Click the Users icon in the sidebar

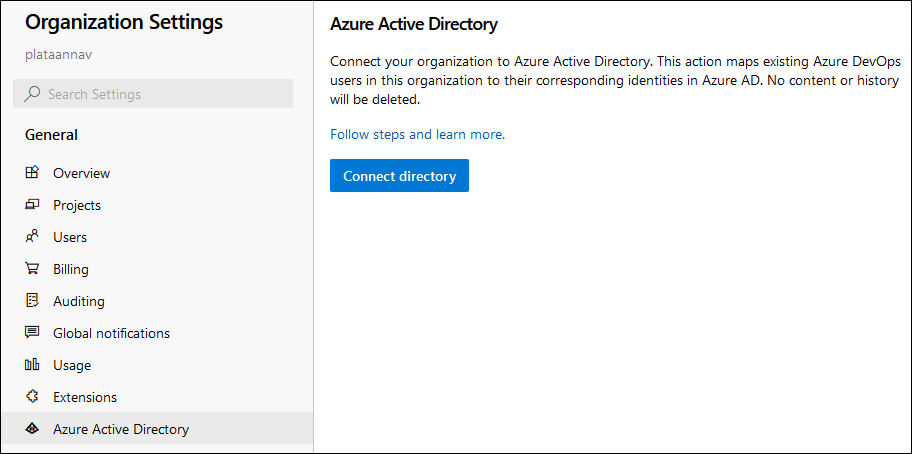(32, 237)
